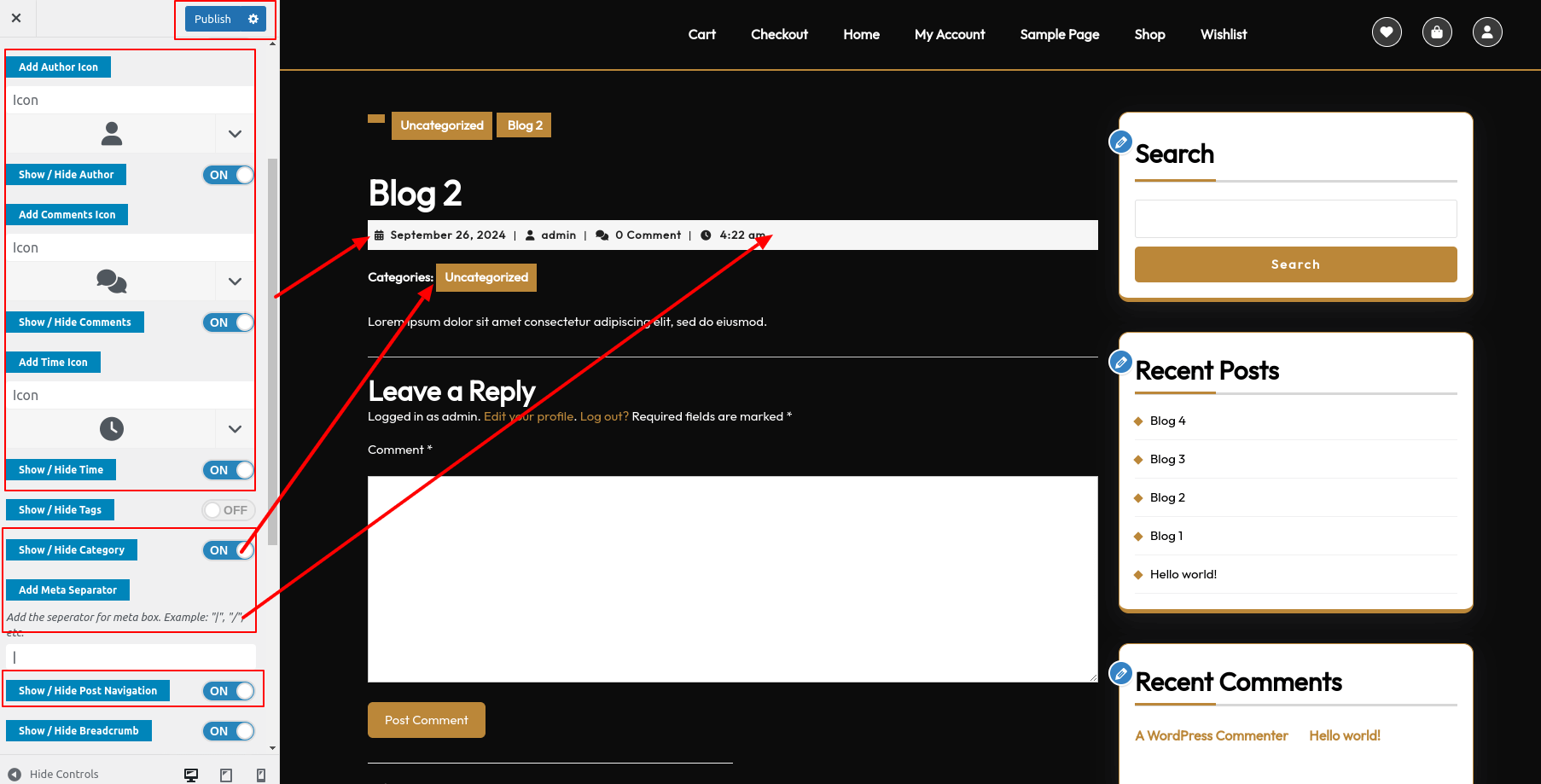1541x784 pixels.
Task: Click the edit pencil icon beside Search widget
Action: pyautogui.click(x=1120, y=142)
